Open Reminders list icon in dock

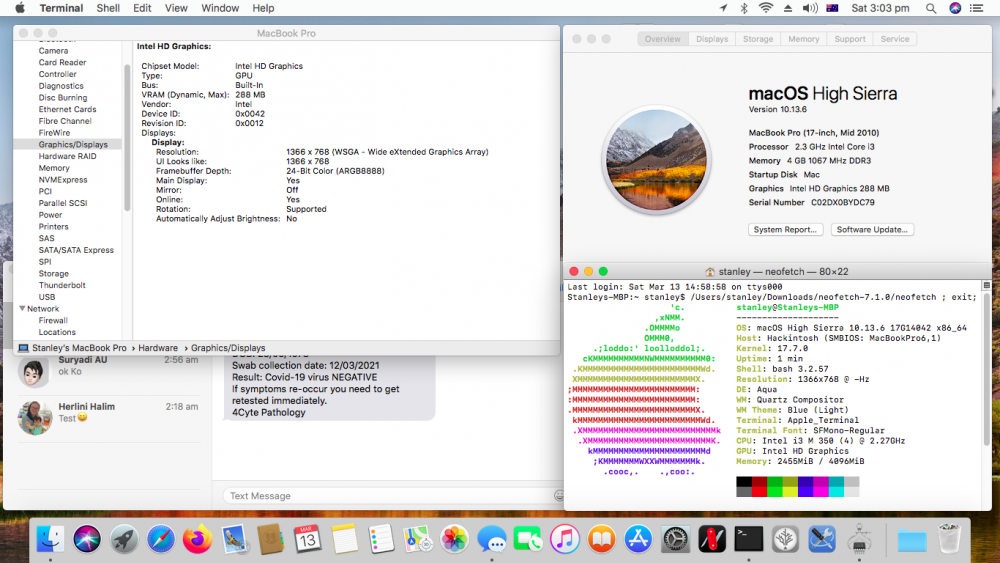coord(381,539)
